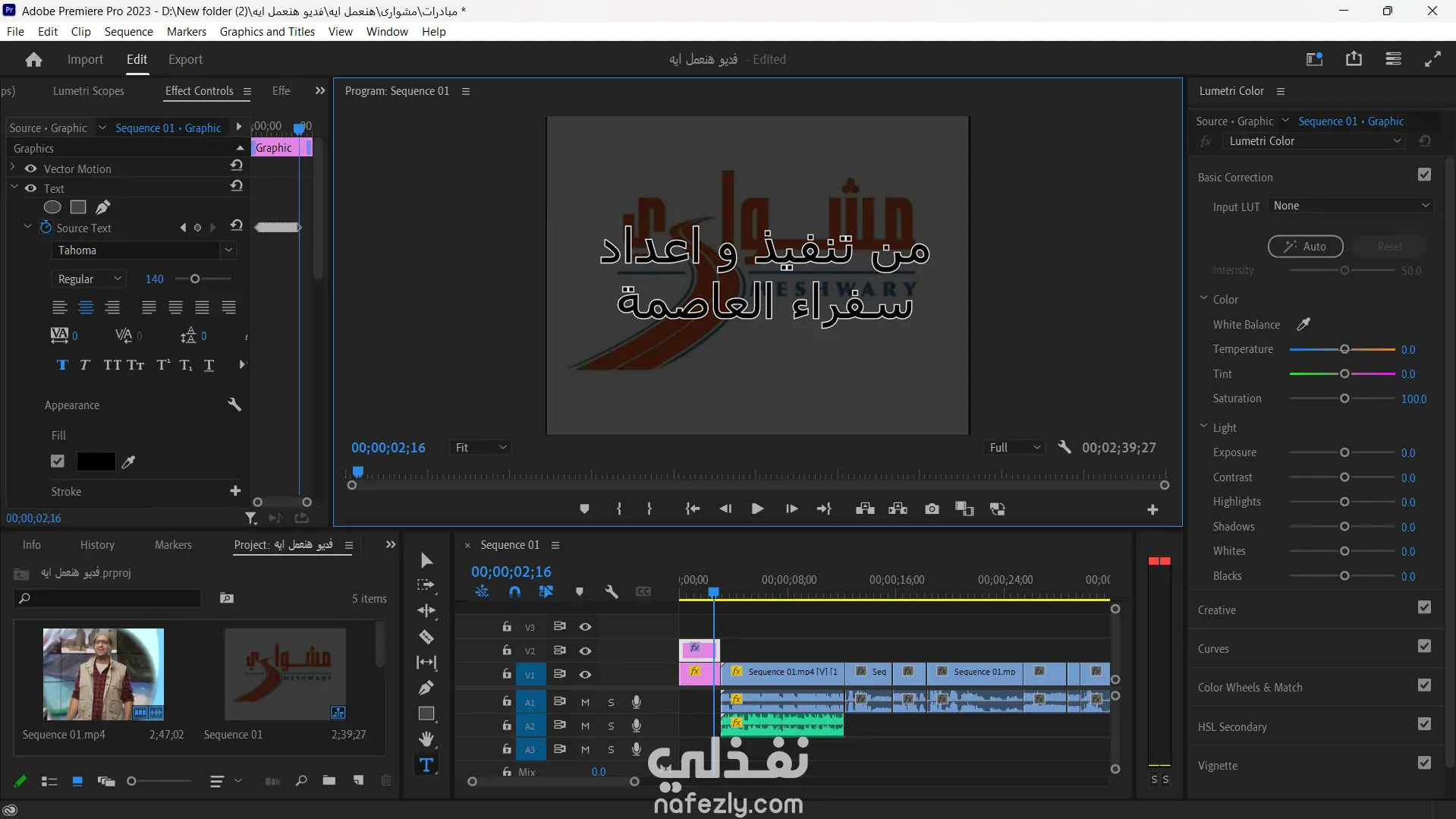Uncheck the Fill checkbox
Image resolution: width=1456 pixels, height=819 pixels.
click(x=58, y=461)
